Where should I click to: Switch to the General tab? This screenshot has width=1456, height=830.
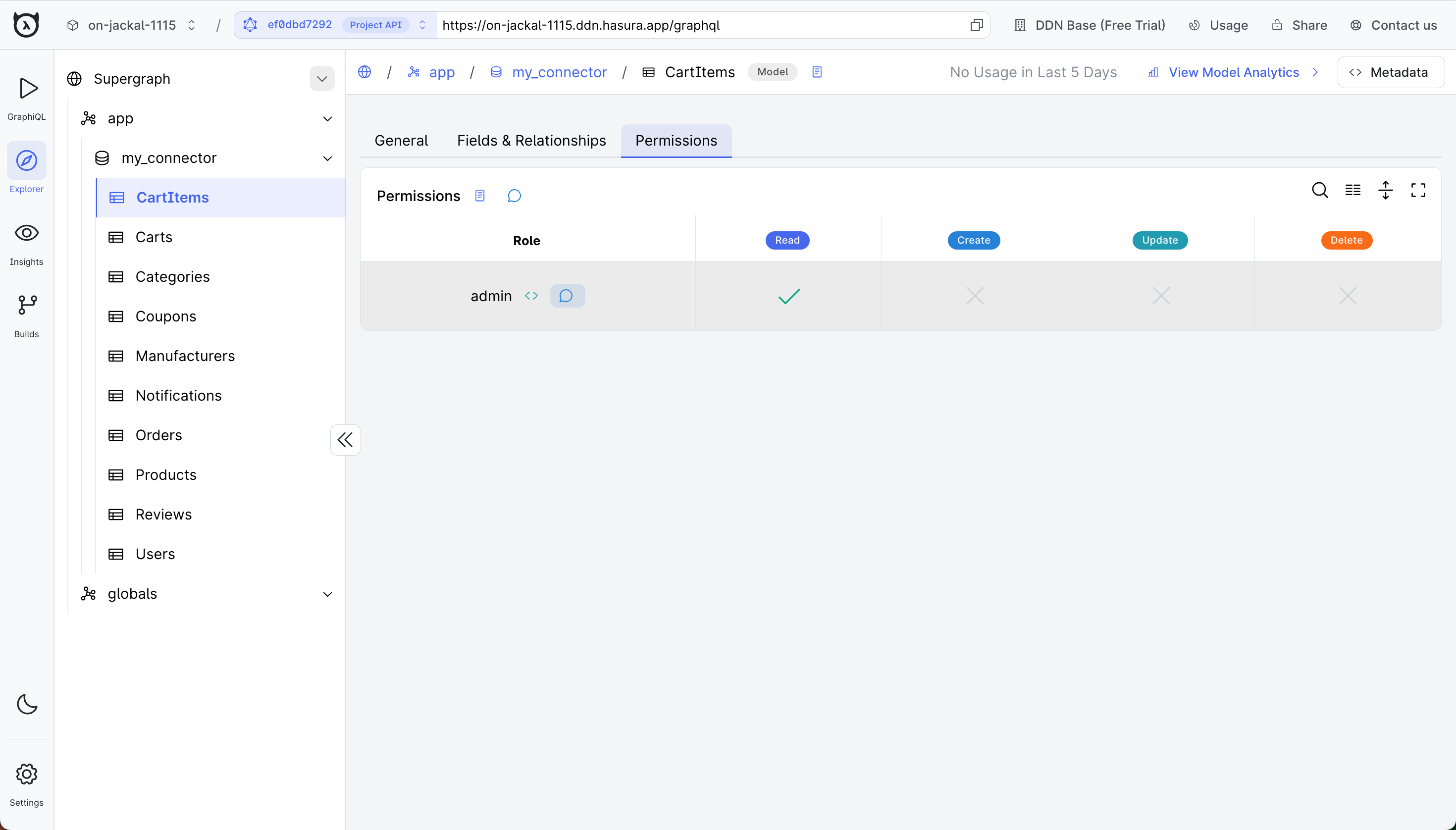(x=401, y=140)
